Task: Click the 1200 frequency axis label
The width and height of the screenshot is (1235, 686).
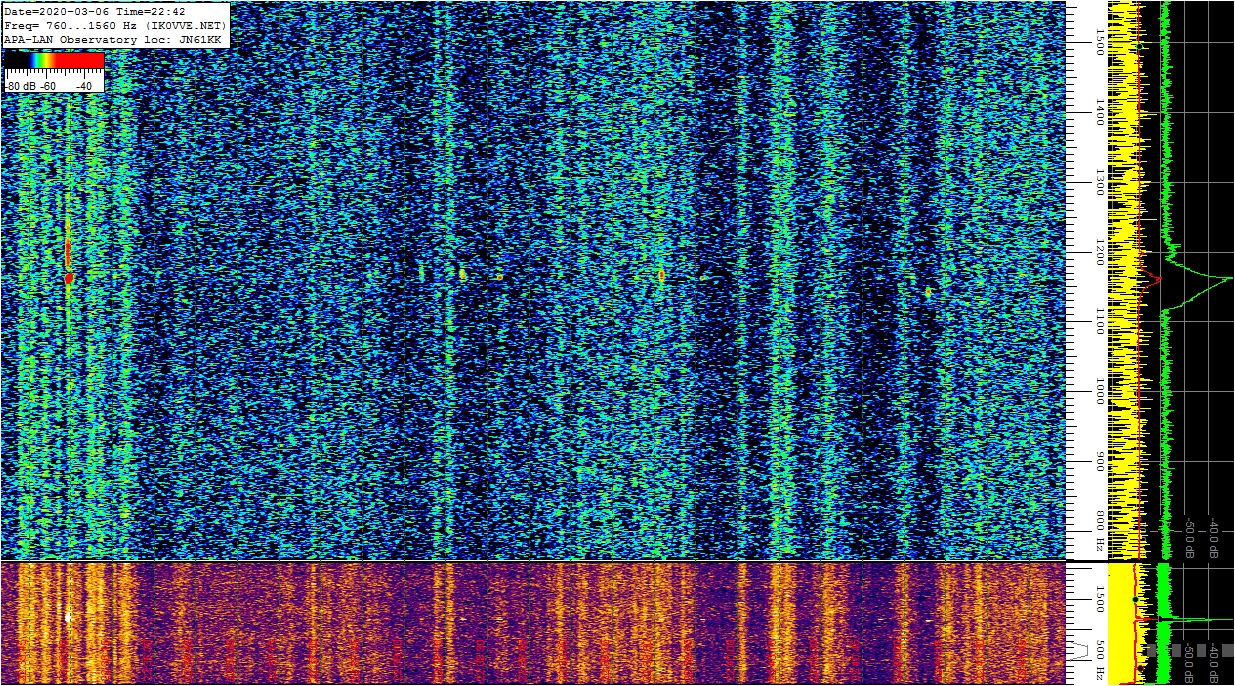Action: pyautogui.click(x=1100, y=252)
